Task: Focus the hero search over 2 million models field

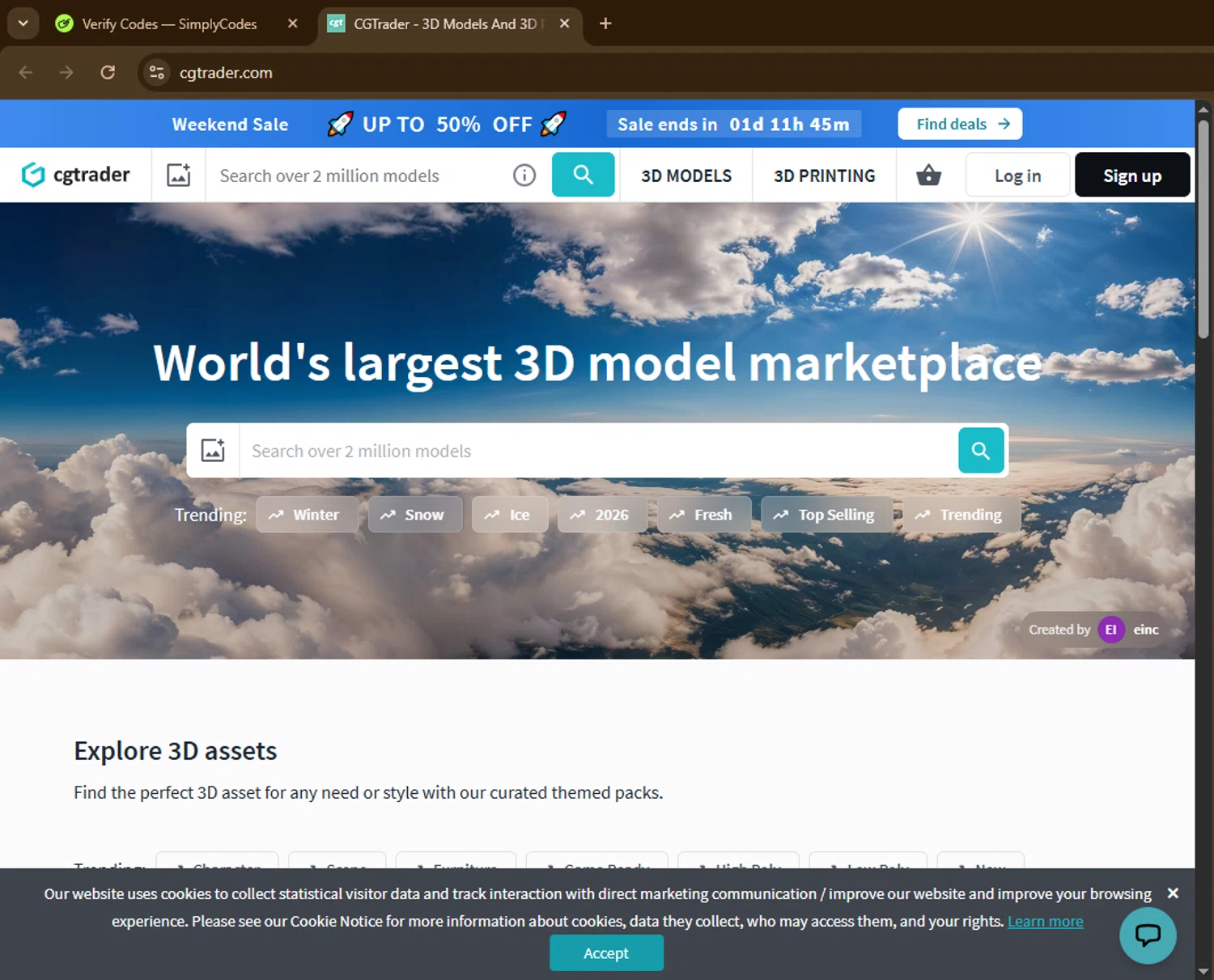Action: (599, 451)
